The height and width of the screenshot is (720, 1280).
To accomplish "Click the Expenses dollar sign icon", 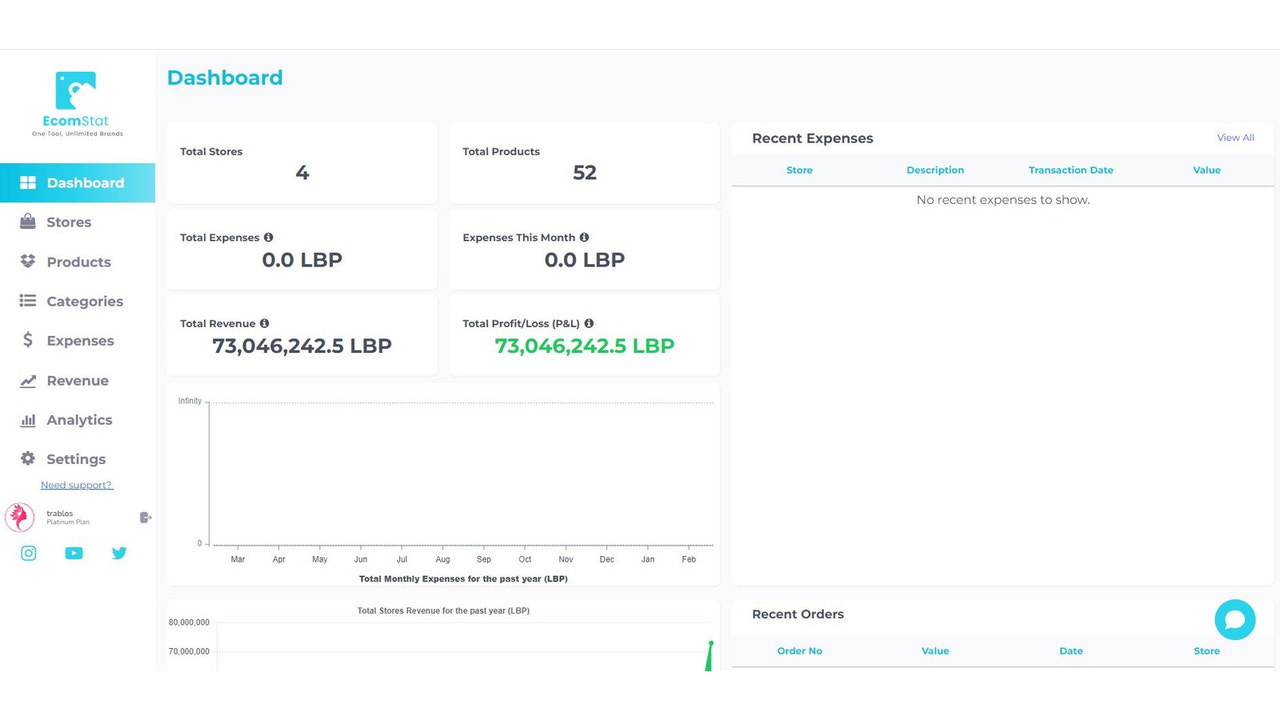I will pyautogui.click(x=28, y=341).
